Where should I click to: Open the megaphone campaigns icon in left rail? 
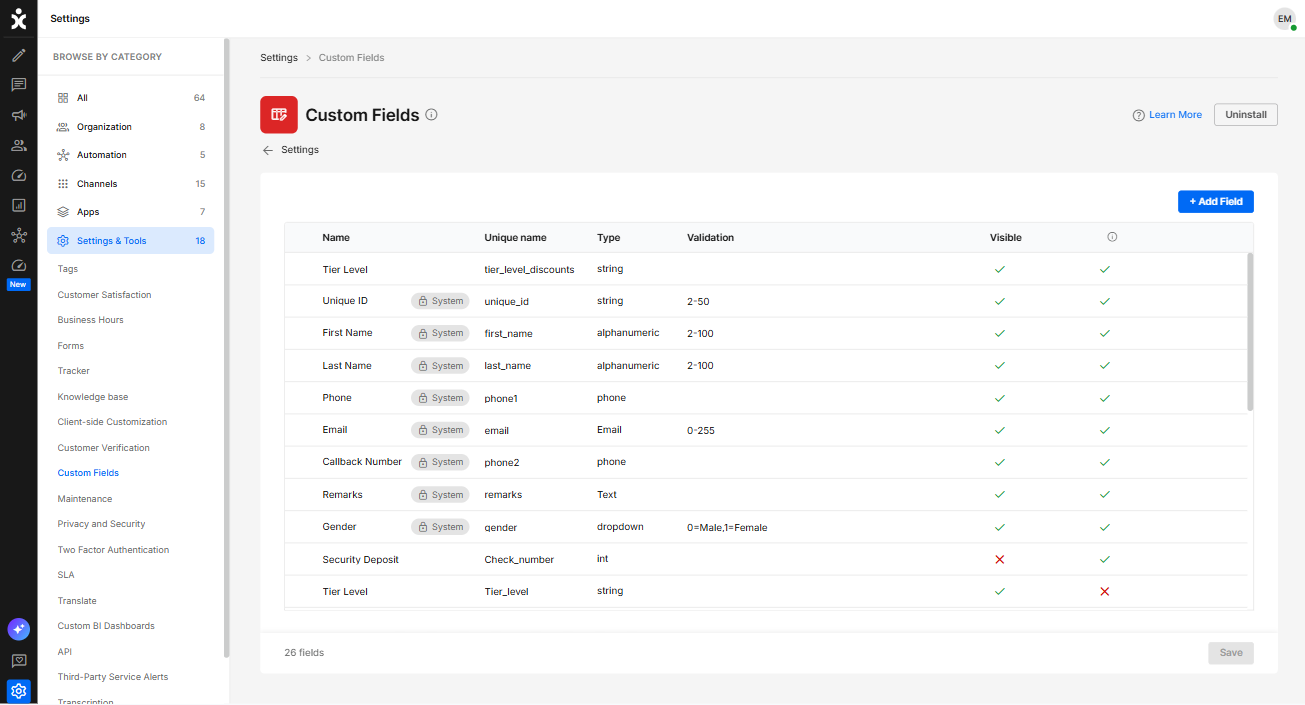(x=18, y=116)
